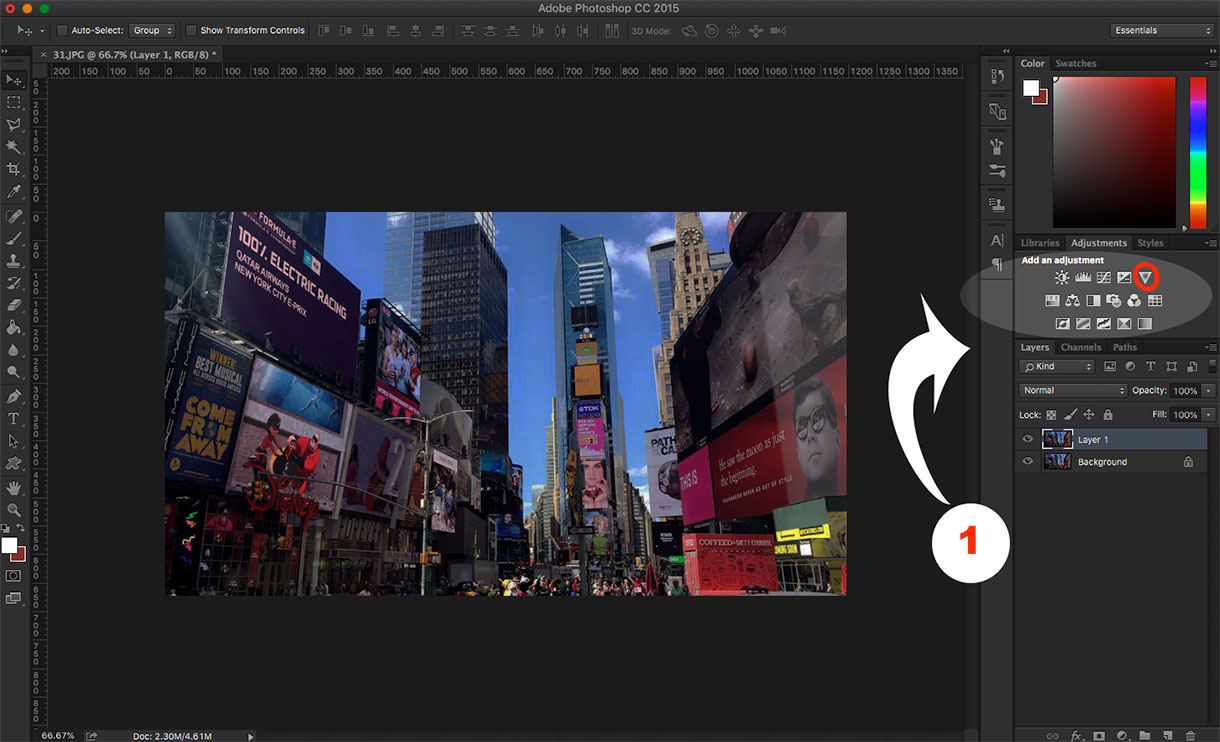Enable the Auto-Select checkbox
Viewport: 1220px width, 742px height.
[x=62, y=31]
